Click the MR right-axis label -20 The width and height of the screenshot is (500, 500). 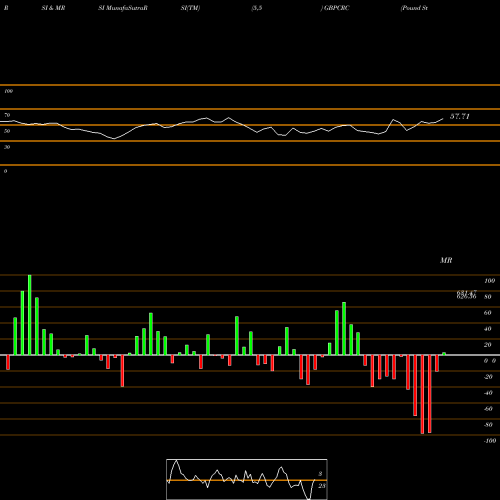coord(488,377)
